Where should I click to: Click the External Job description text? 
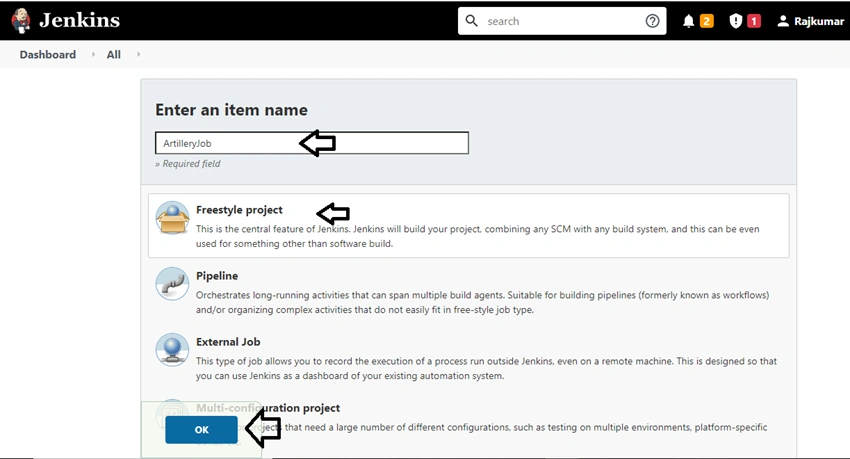486,369
